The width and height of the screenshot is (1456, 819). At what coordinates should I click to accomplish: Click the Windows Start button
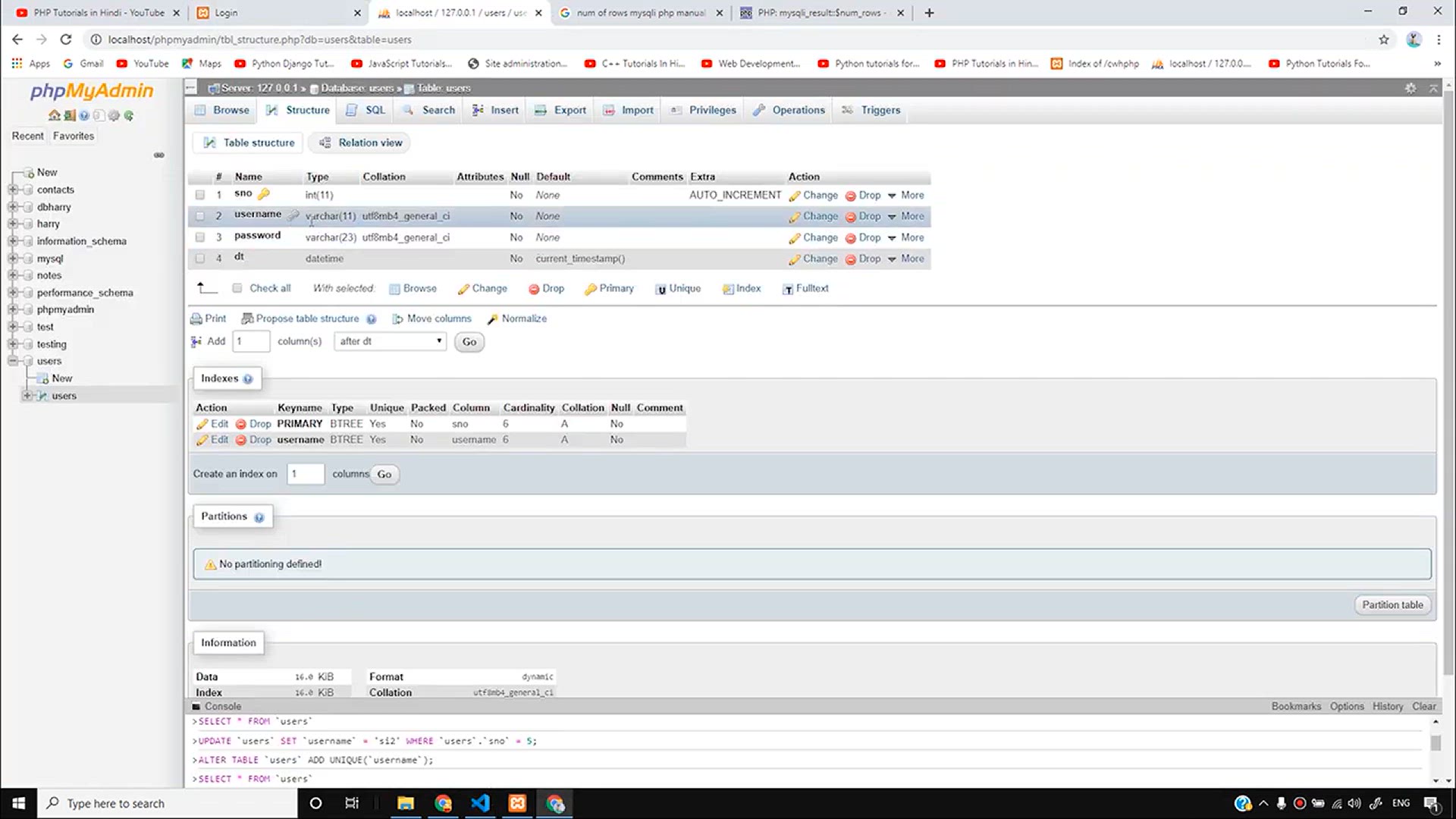pos(18,803)
